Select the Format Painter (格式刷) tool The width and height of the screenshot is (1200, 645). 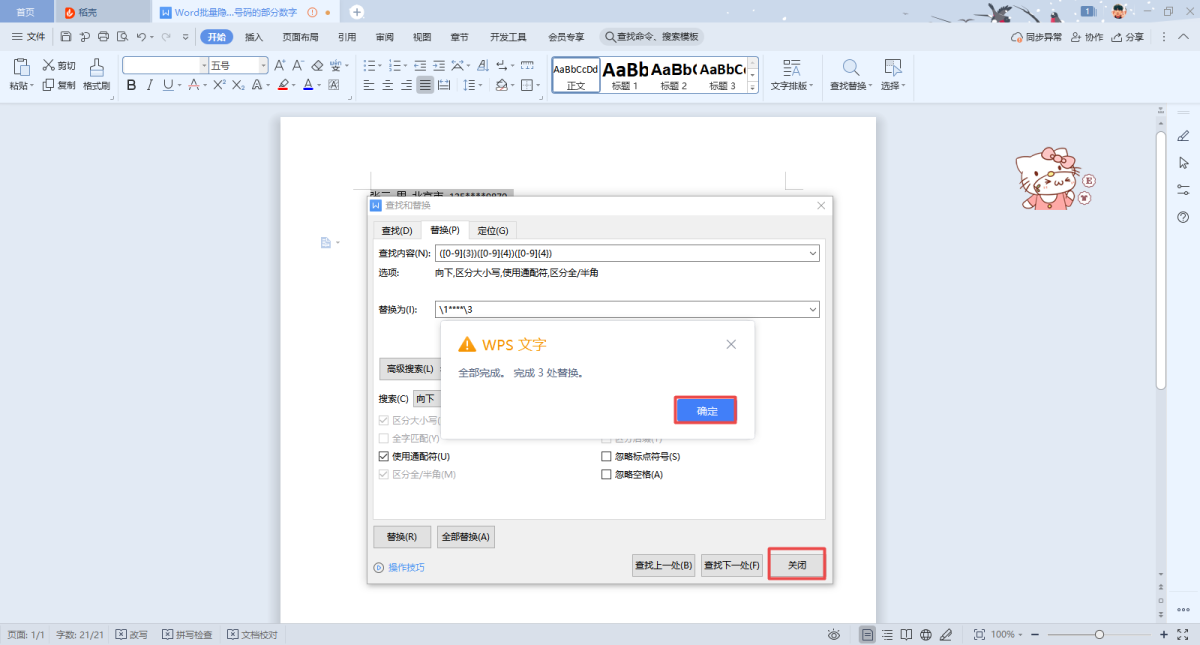pos(96,75)
